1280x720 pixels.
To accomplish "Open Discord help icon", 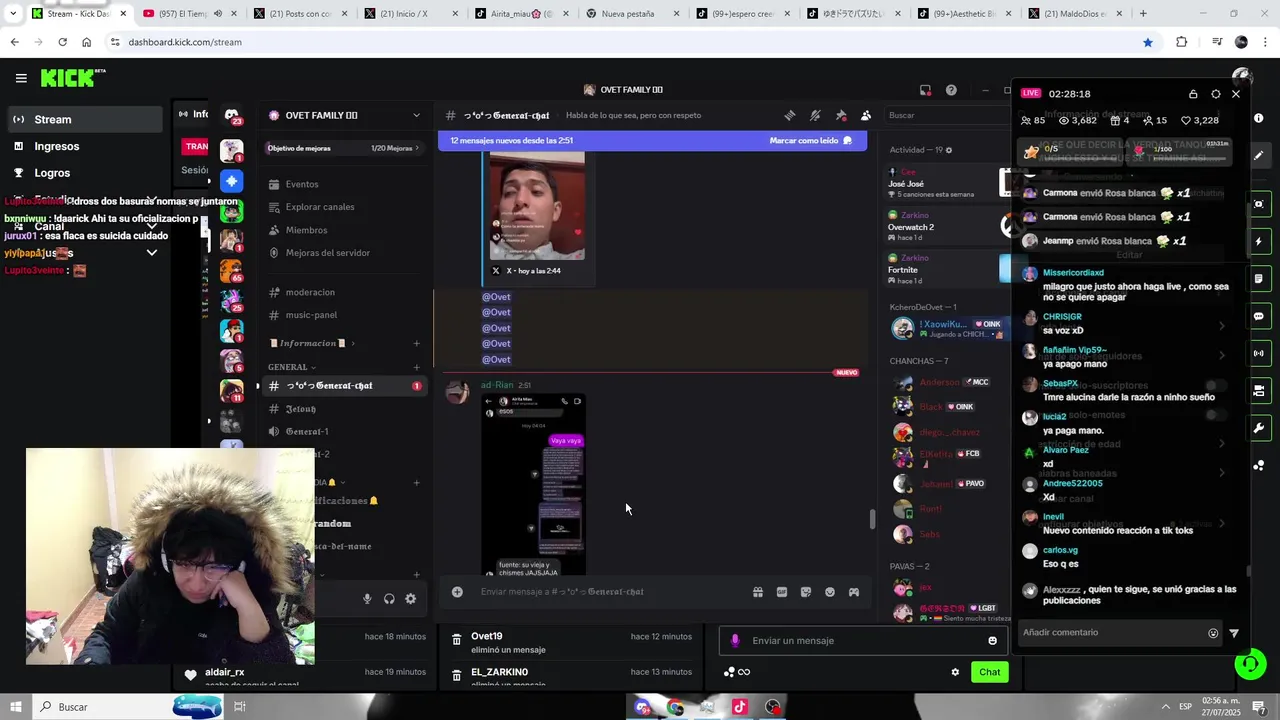I will (951, 90).
